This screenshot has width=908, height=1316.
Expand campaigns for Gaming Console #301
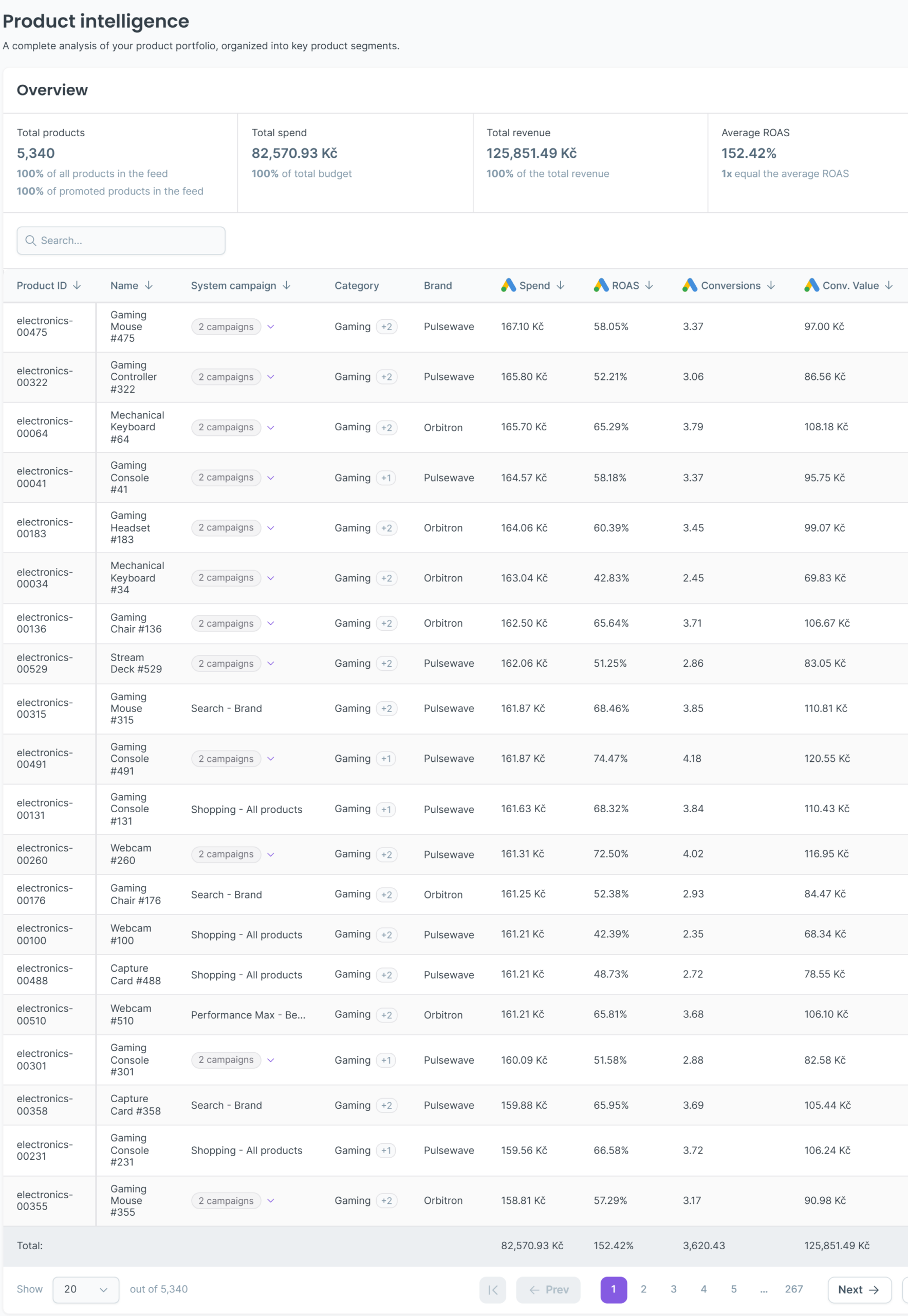click(271, 1060)
